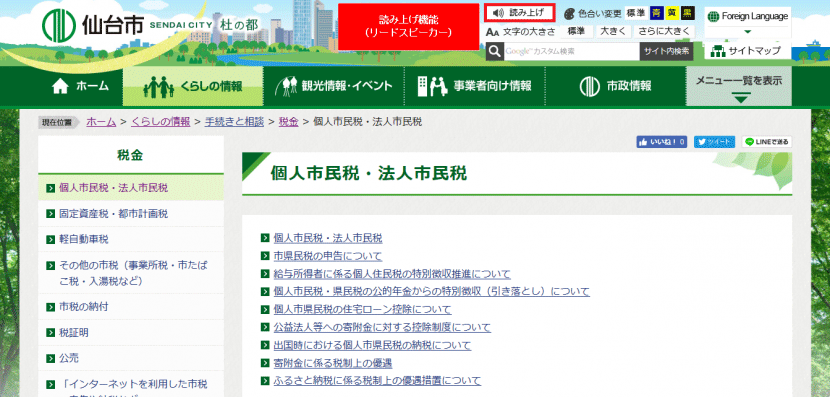
Task: Expand メニュー一覧を表示
Action: [x=739, y=86]
